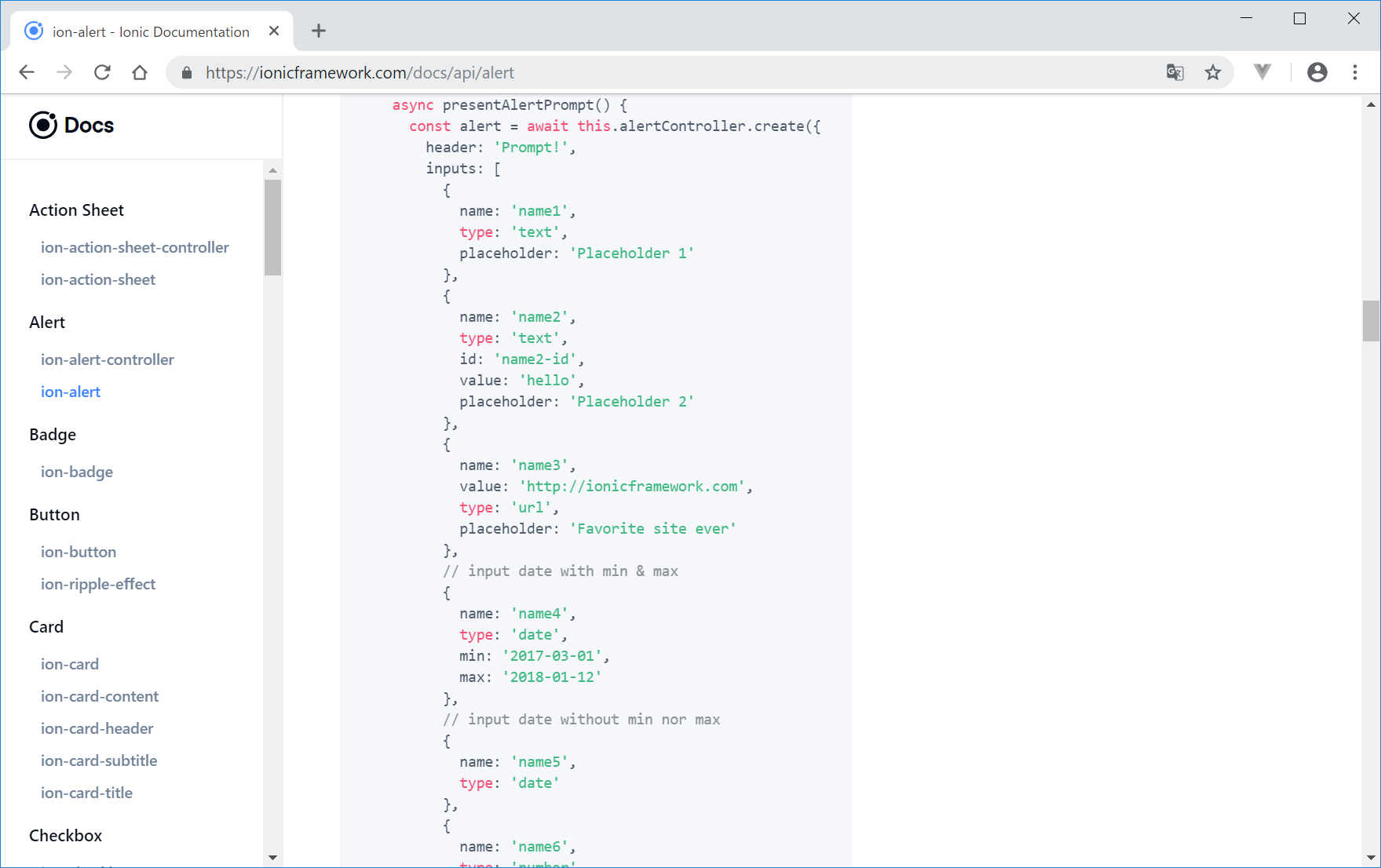Viewport: 1381px width, 868px height.
Task: Open ion-ripple-effect in sidebar
Action: [98, 584]
